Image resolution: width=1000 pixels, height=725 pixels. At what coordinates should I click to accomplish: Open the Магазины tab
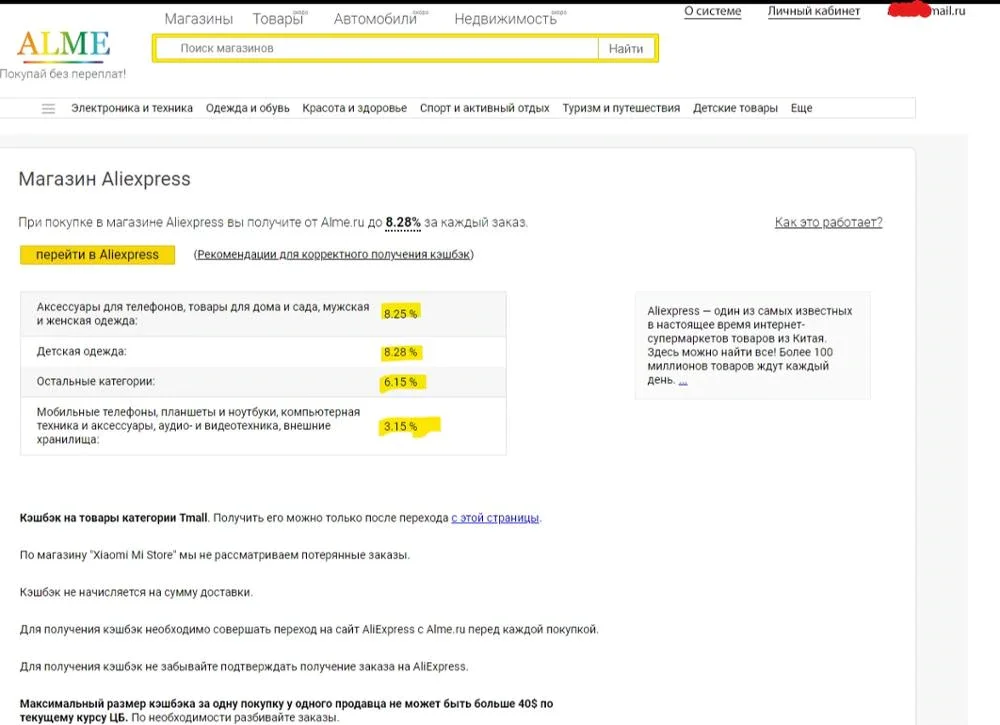point(198,19)
